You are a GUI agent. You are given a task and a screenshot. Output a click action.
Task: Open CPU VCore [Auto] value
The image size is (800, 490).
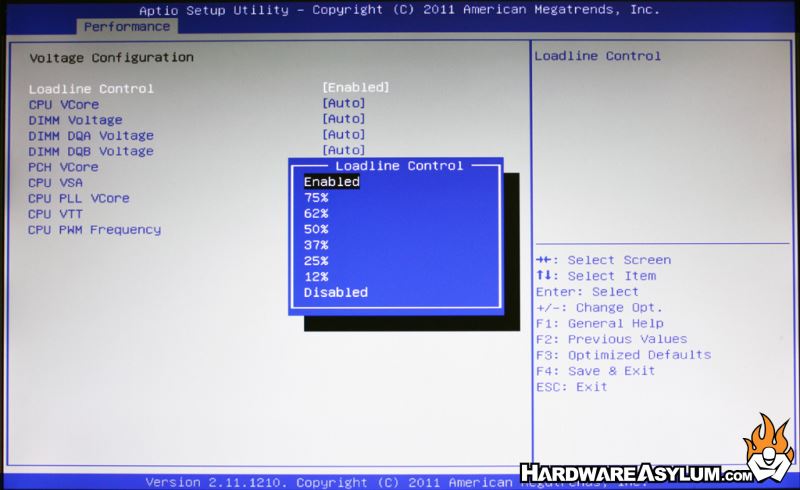[x=344, y=103]
